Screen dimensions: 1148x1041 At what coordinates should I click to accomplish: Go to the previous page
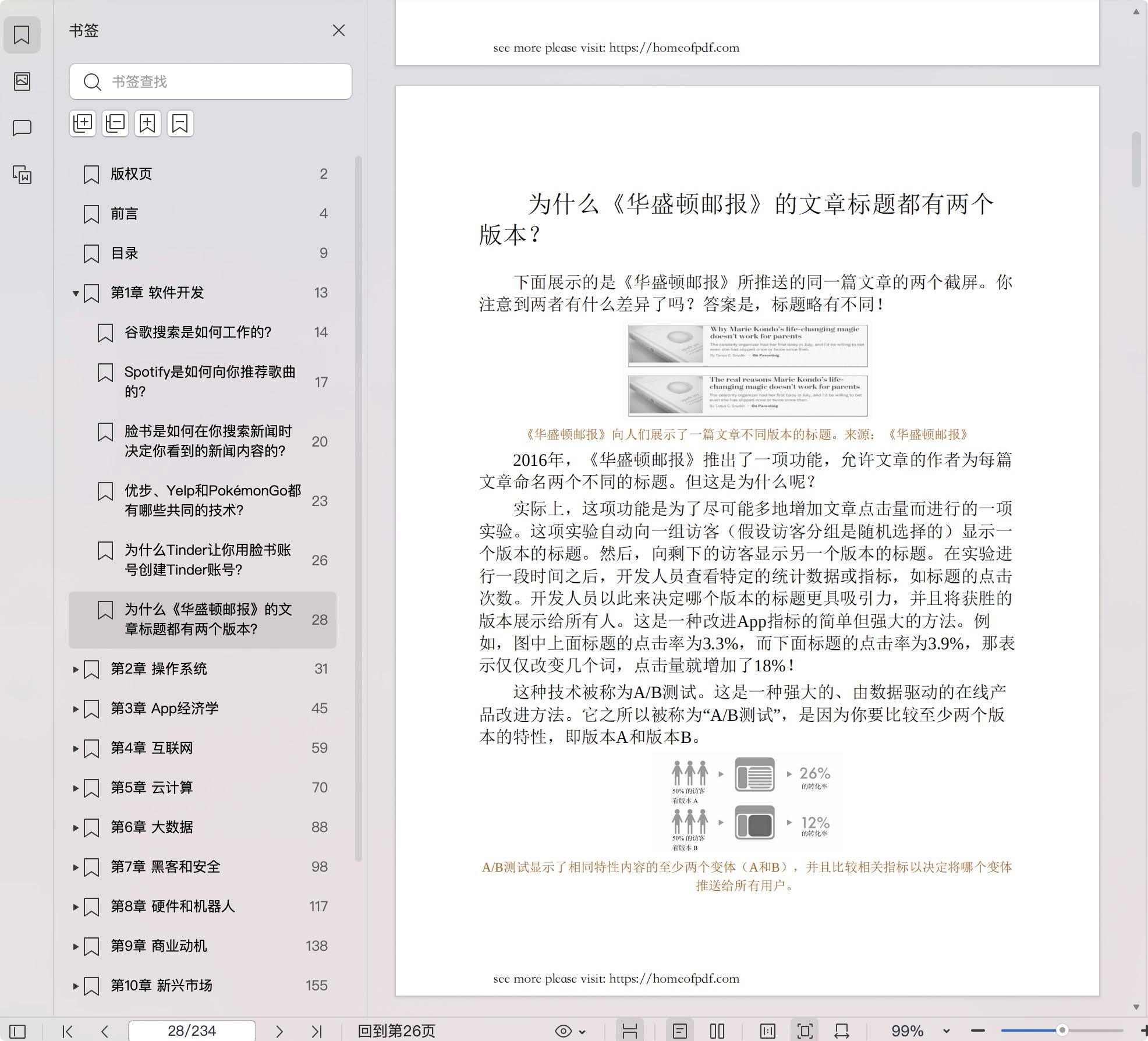(105, 1031)
